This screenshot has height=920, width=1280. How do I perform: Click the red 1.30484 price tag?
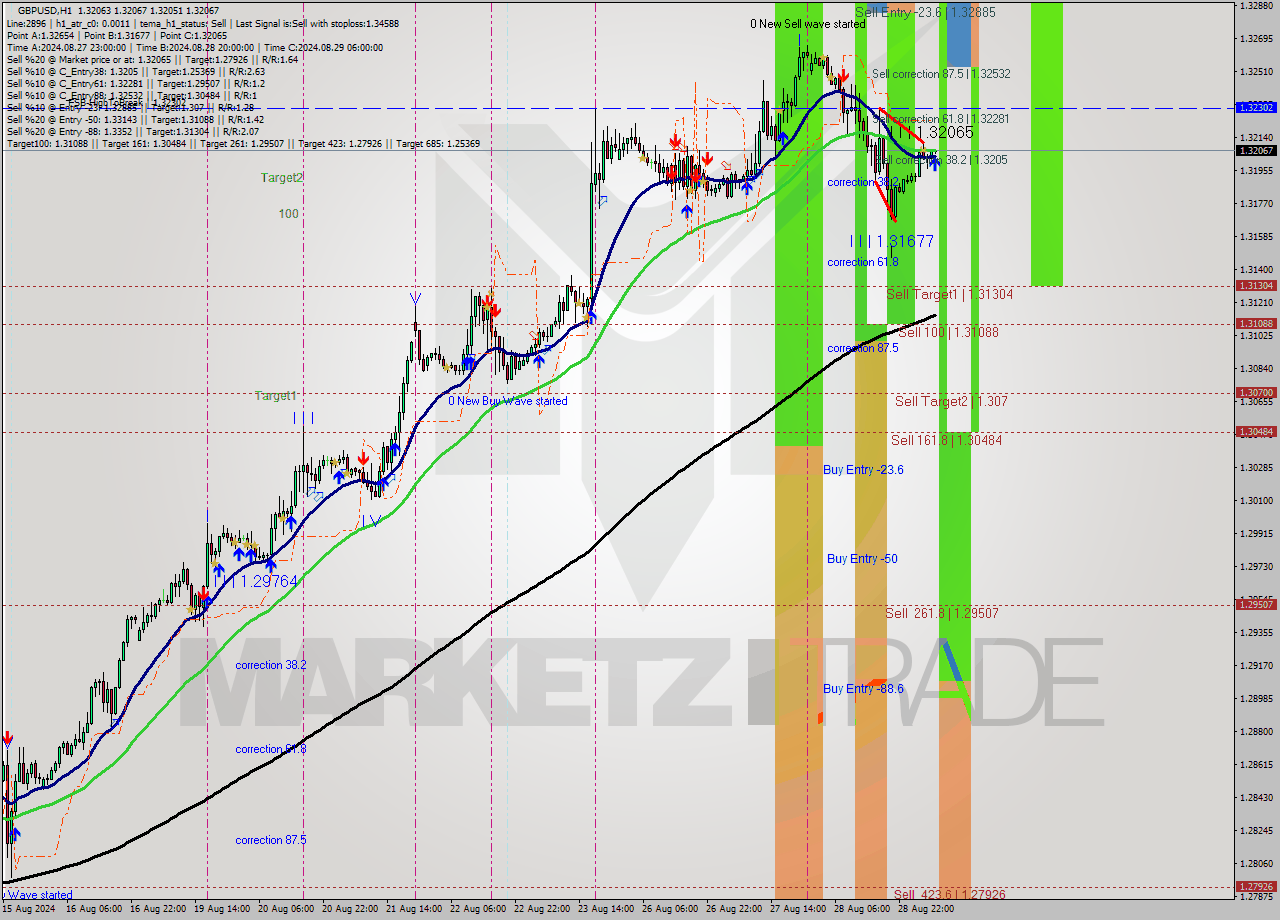(x=1255, y=431)
